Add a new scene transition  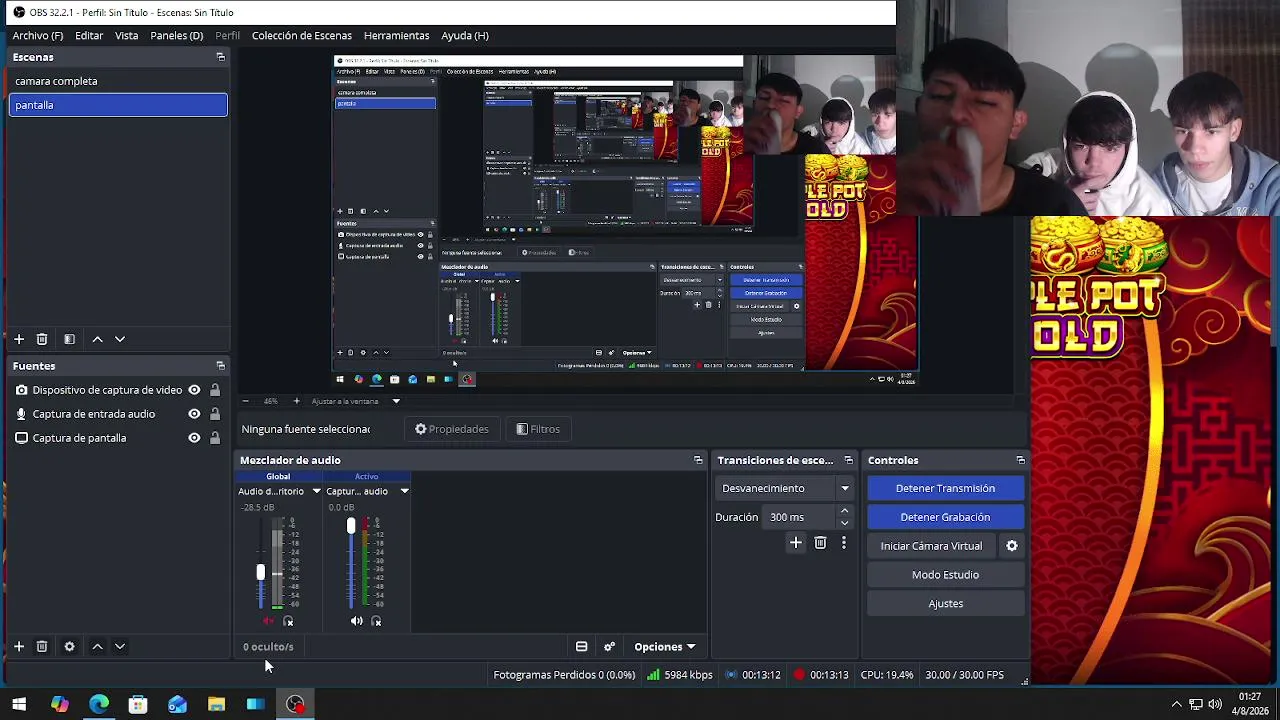tap(796, 543)
